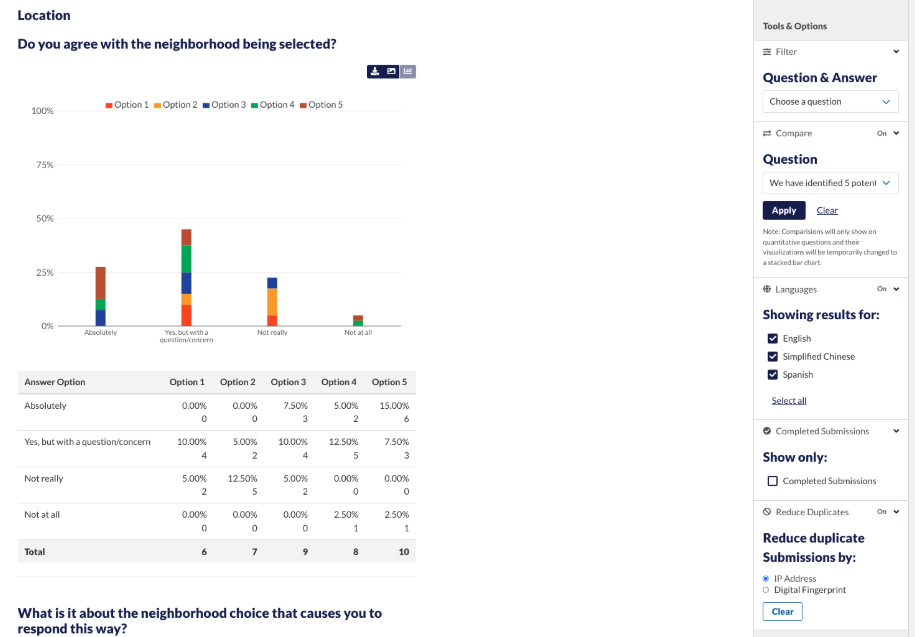Collapse the Filter section chevron
915x637 pixels.
tap(896, 52)
